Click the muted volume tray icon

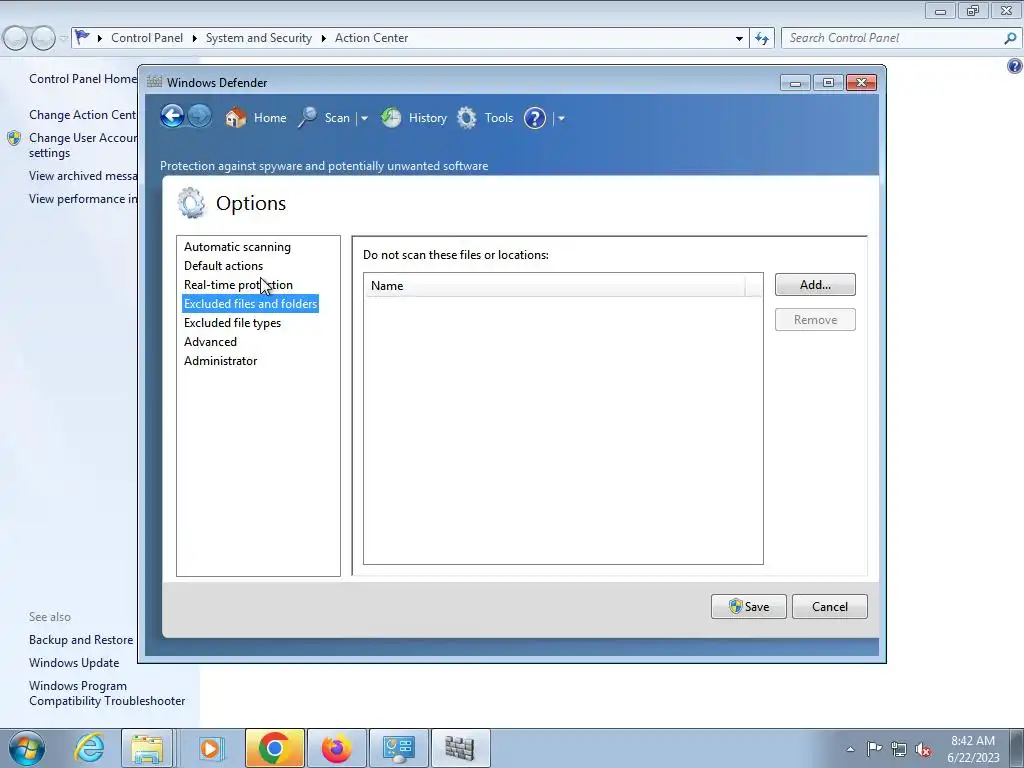click(923, 749)
